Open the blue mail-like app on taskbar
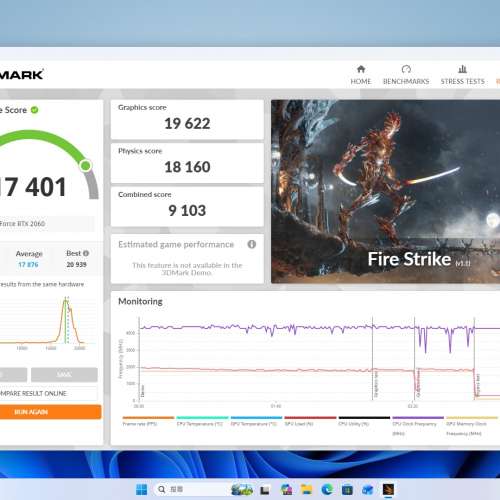This screenshot has width=500, height=500. 368,490
